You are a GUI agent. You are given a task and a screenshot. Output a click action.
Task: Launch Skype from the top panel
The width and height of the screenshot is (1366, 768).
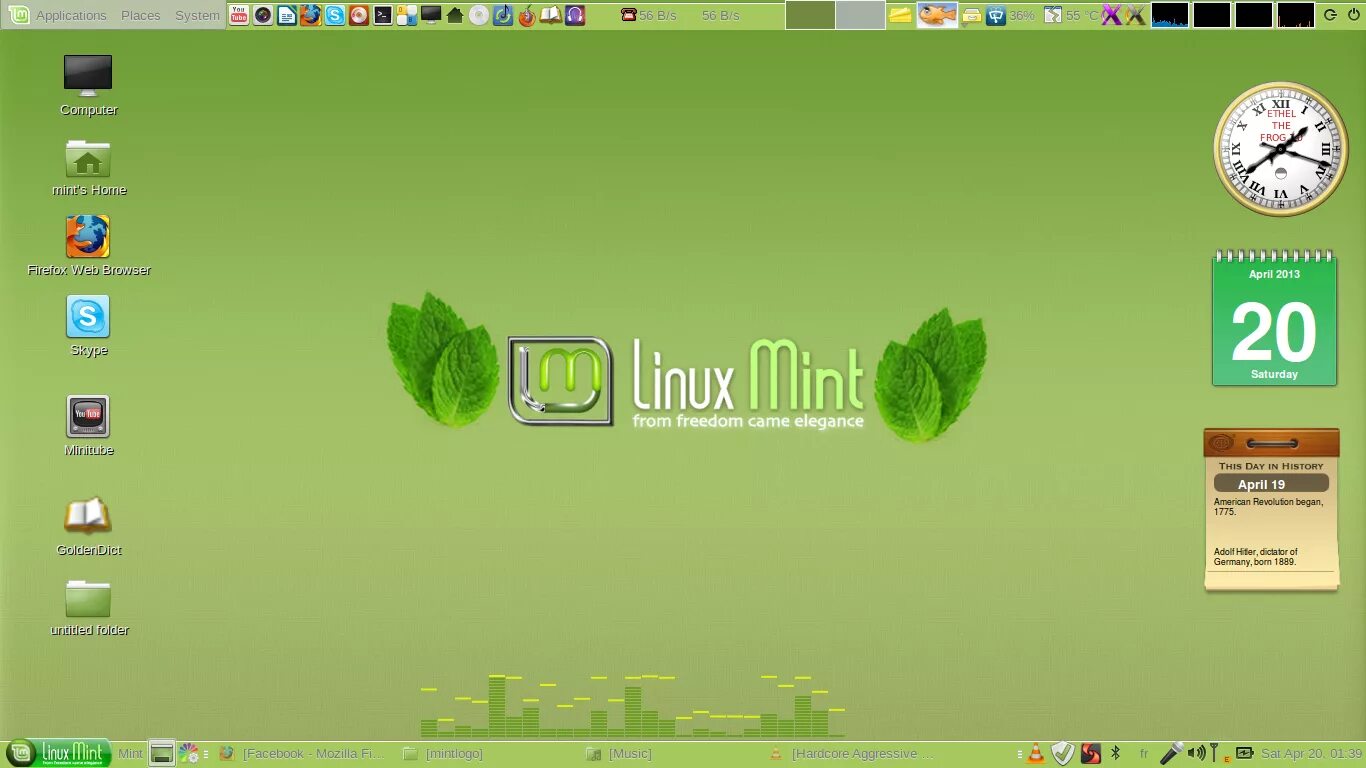[335, 15]
